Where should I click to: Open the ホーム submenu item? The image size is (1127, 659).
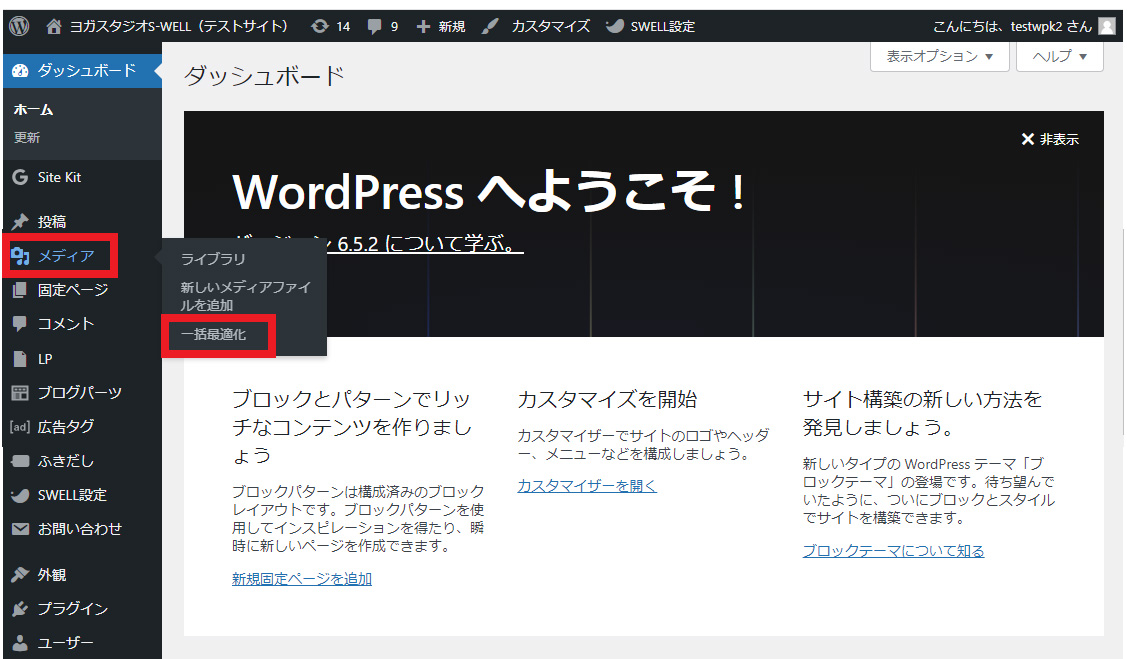tap(33, 110)
